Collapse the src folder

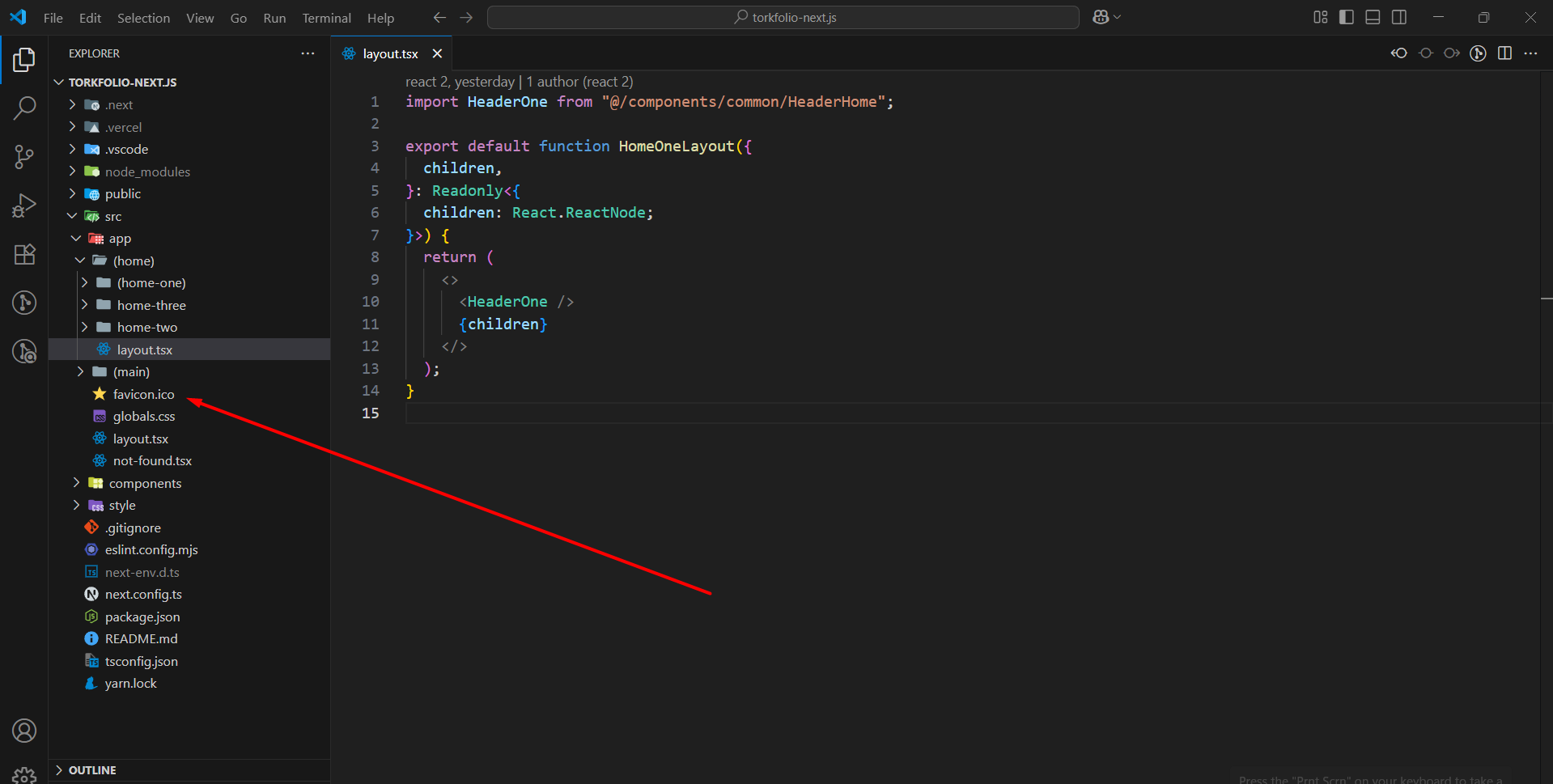tap(189, 216)
